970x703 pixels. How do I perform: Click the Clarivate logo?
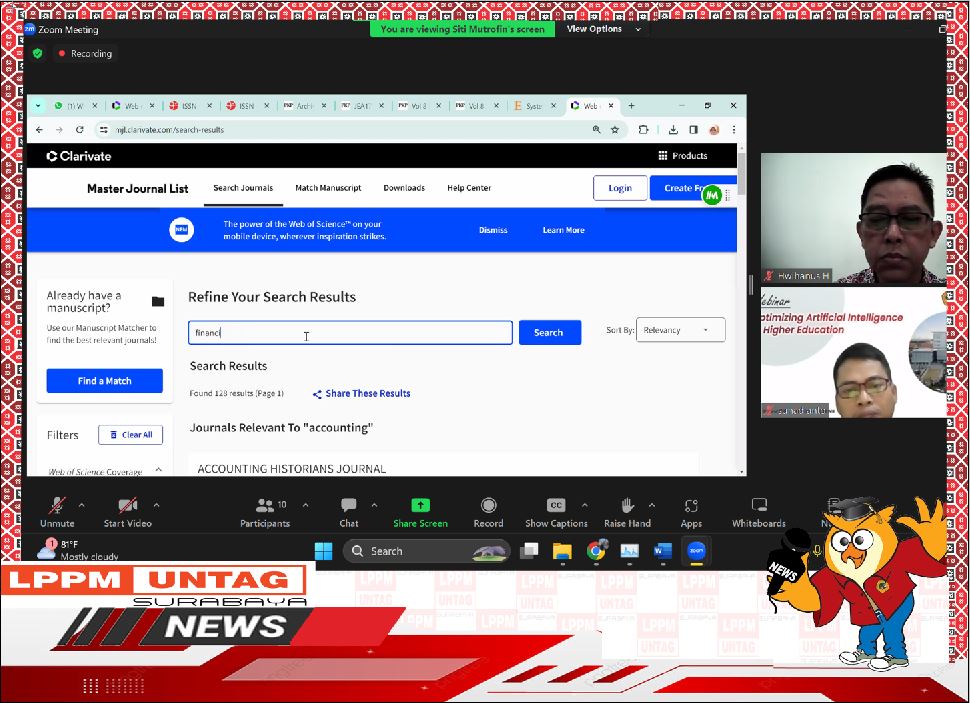pyautogui.click(x=79, y=157)
